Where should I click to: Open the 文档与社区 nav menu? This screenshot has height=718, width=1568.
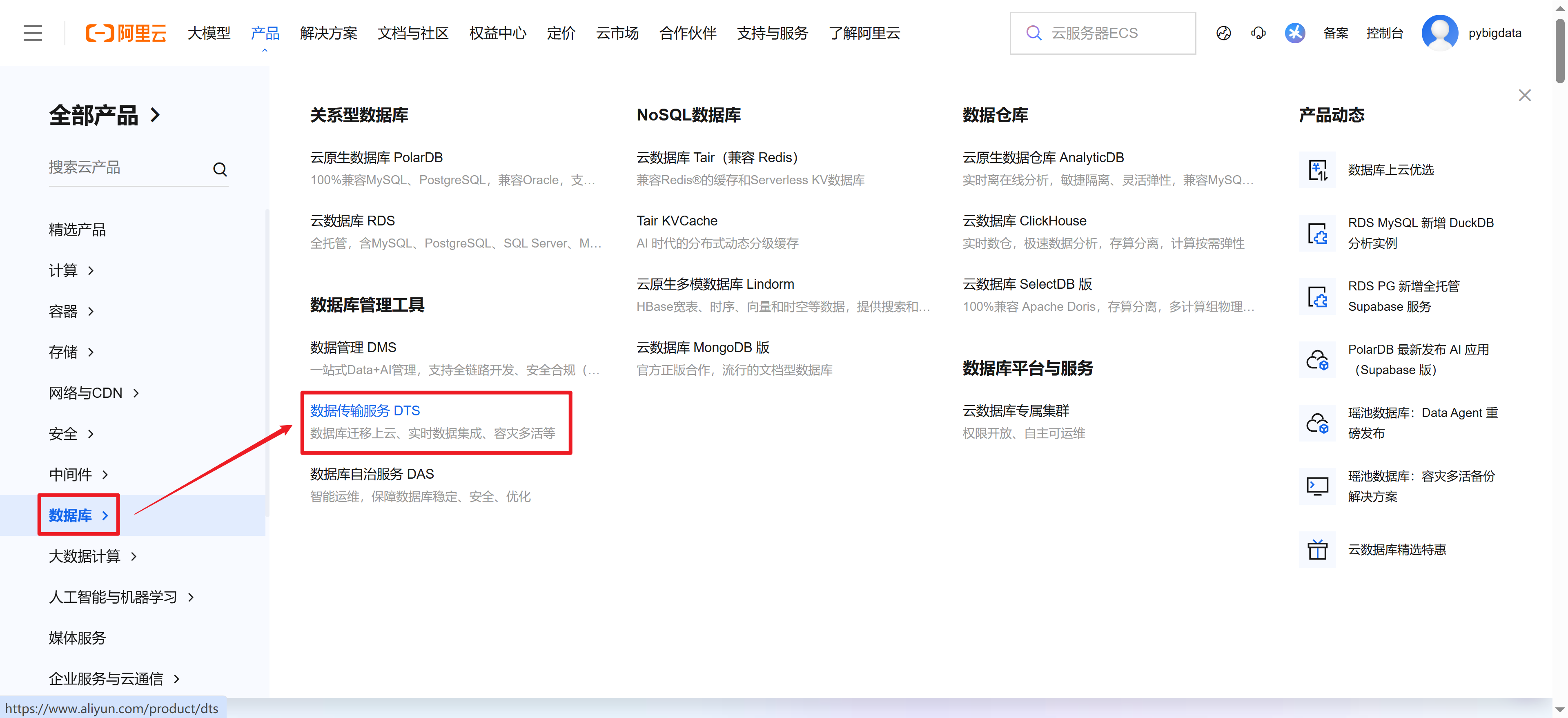[x=413, y=33]
